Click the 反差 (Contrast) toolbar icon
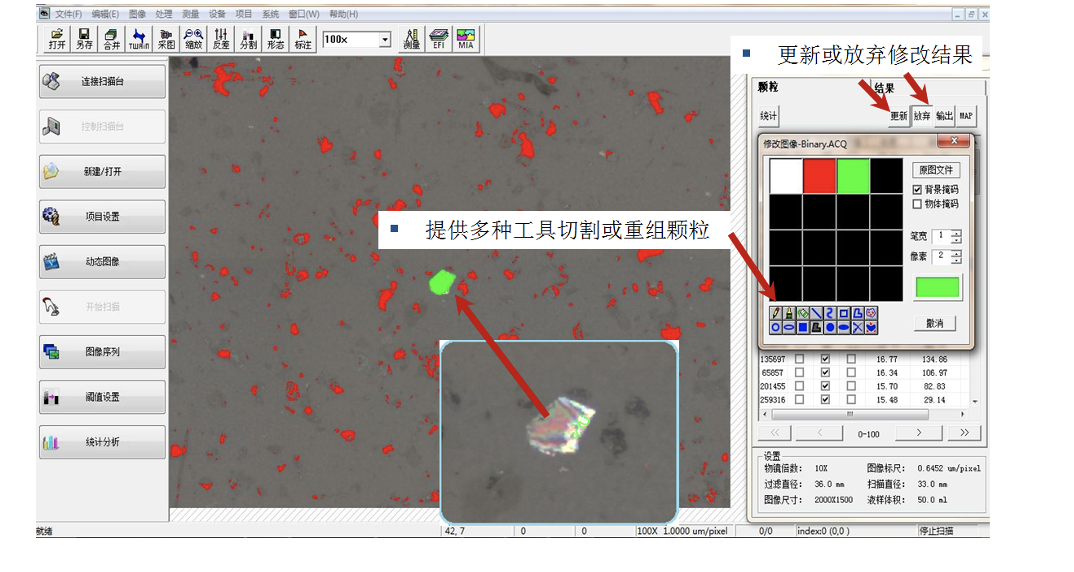Viewport: 1074px width, 572px height. click(221, 39)
